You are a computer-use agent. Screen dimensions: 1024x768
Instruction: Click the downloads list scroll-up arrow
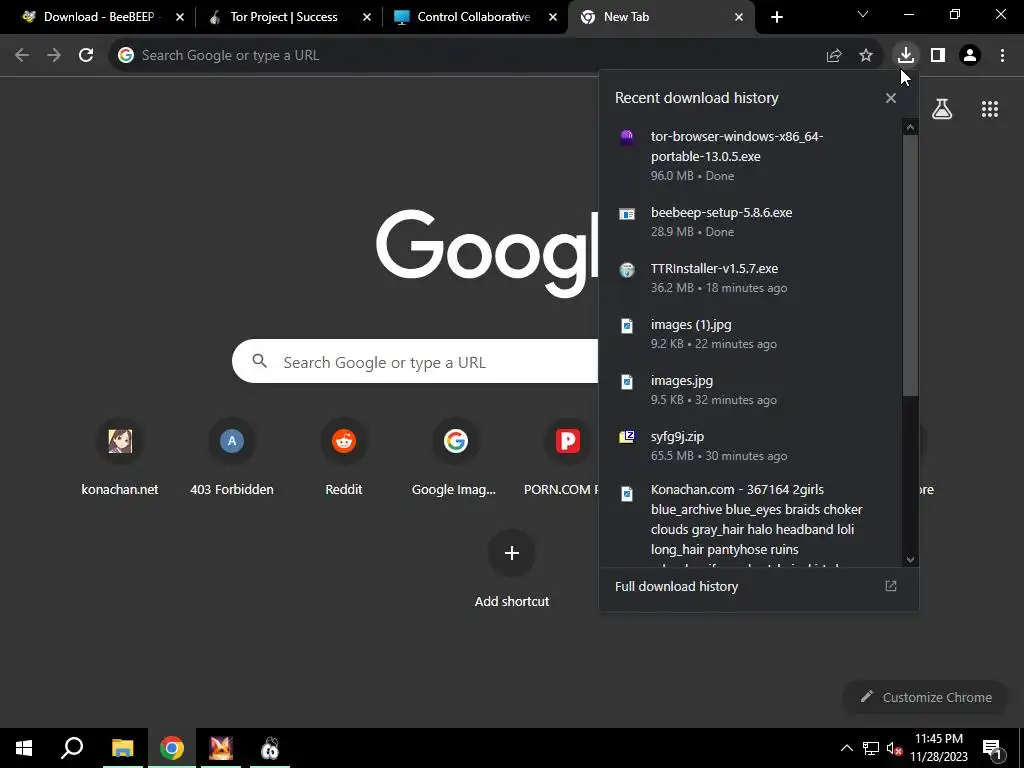coord(910,128)
